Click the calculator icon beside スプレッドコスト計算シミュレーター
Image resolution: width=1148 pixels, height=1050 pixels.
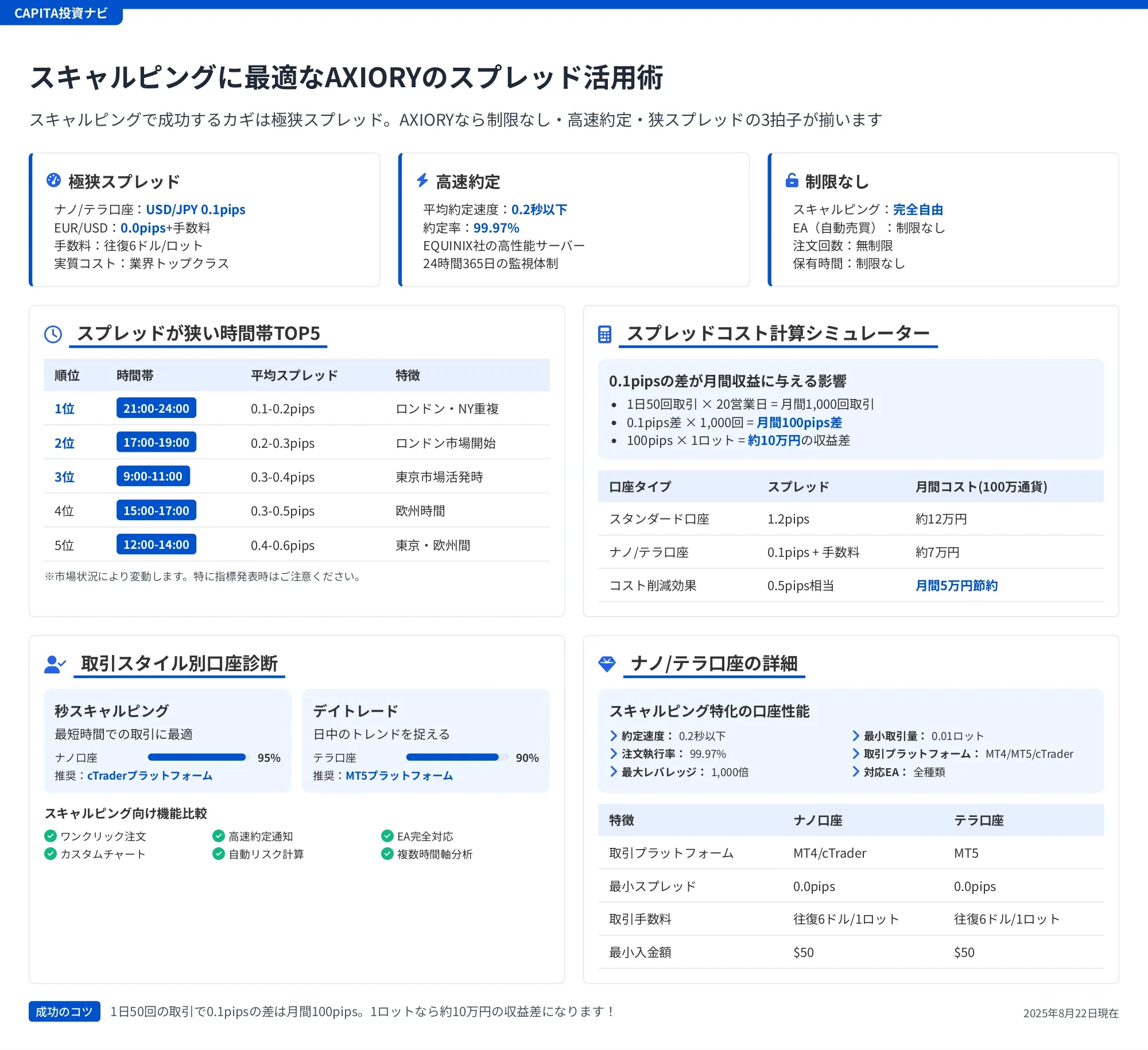click(604, 334)
